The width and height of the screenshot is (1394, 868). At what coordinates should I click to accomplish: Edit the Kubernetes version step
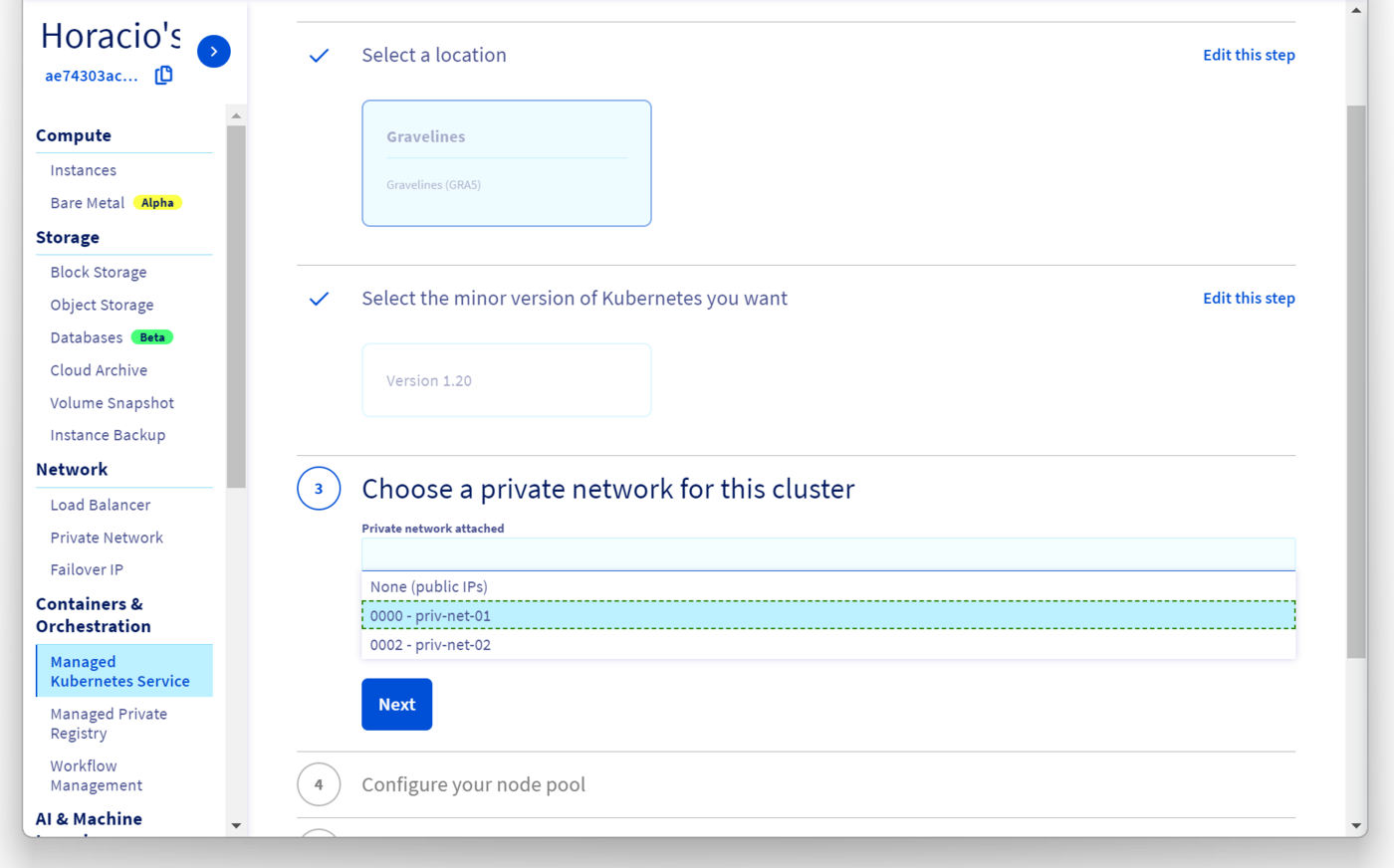pyautogui.click(x=1249, y=298)
